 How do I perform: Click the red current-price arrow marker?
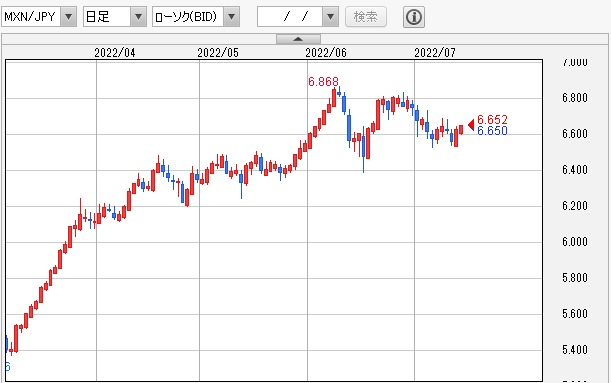pyautogui.click(x=471, y=125)
